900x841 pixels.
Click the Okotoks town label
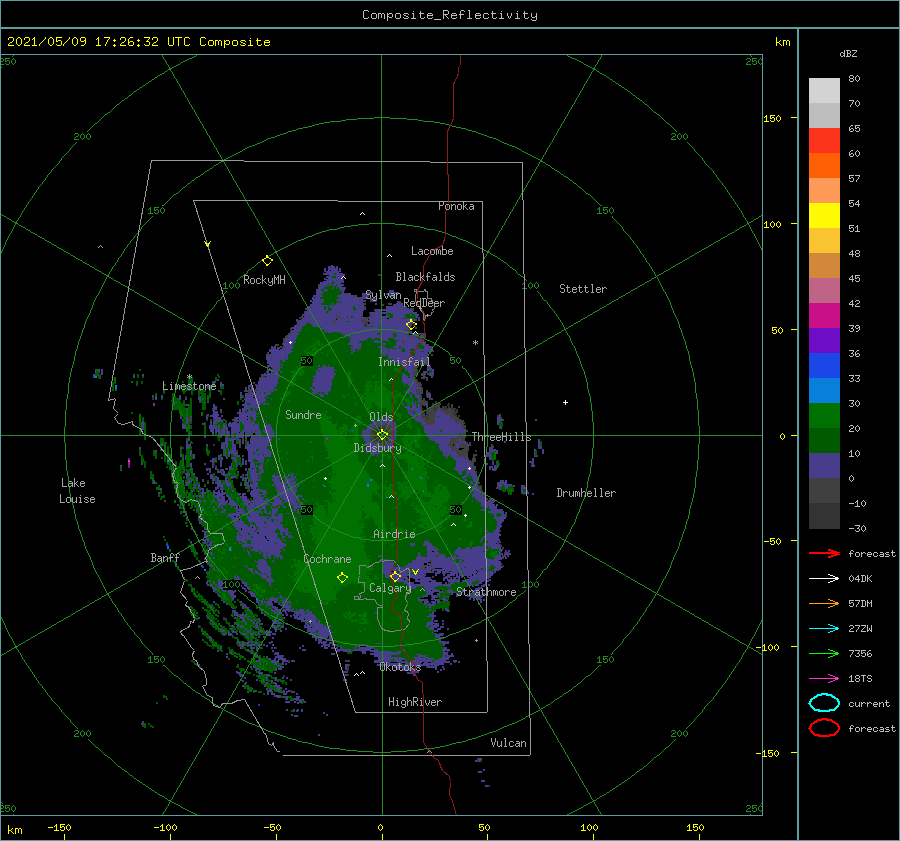click(x=400, y=666)
